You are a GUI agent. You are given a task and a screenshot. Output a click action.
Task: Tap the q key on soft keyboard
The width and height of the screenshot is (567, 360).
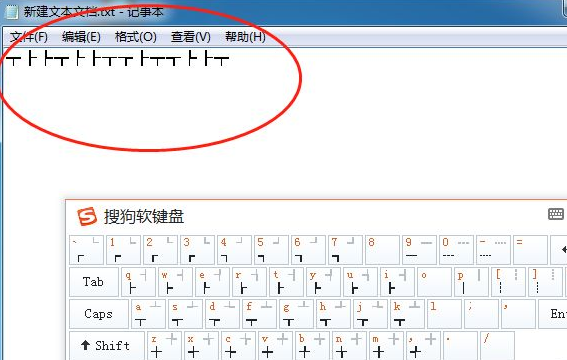tap(138, 282)
